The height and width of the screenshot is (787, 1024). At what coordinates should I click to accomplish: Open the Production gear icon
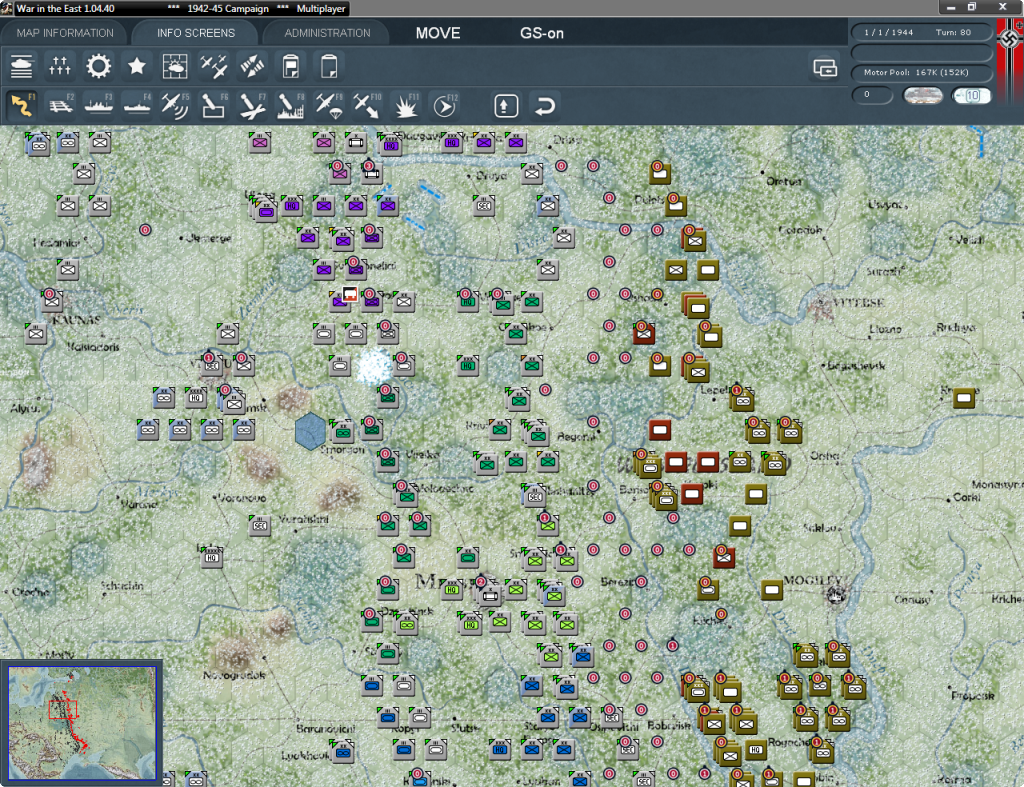(x=98, y=66)
